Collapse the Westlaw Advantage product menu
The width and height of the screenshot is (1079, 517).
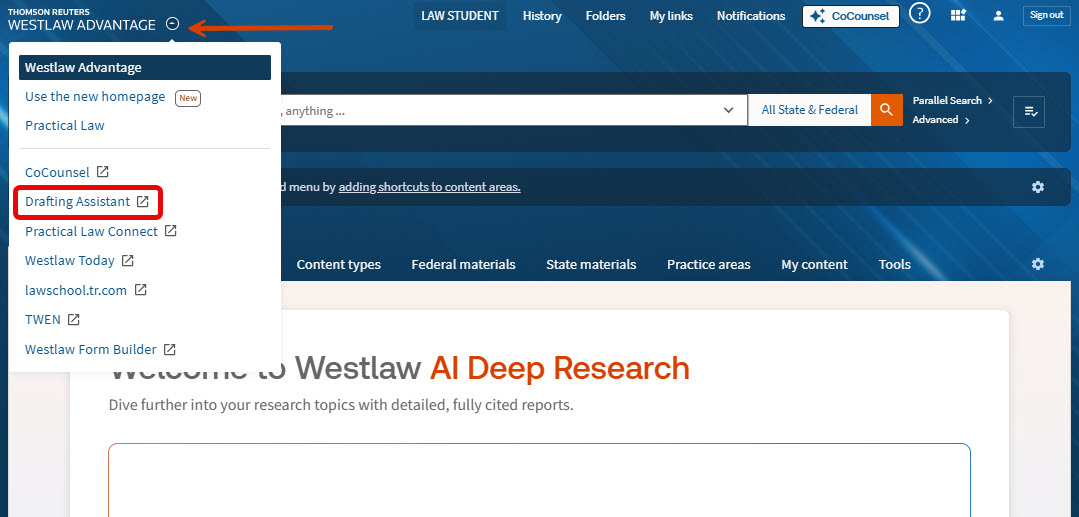click(x=173, y=24)
